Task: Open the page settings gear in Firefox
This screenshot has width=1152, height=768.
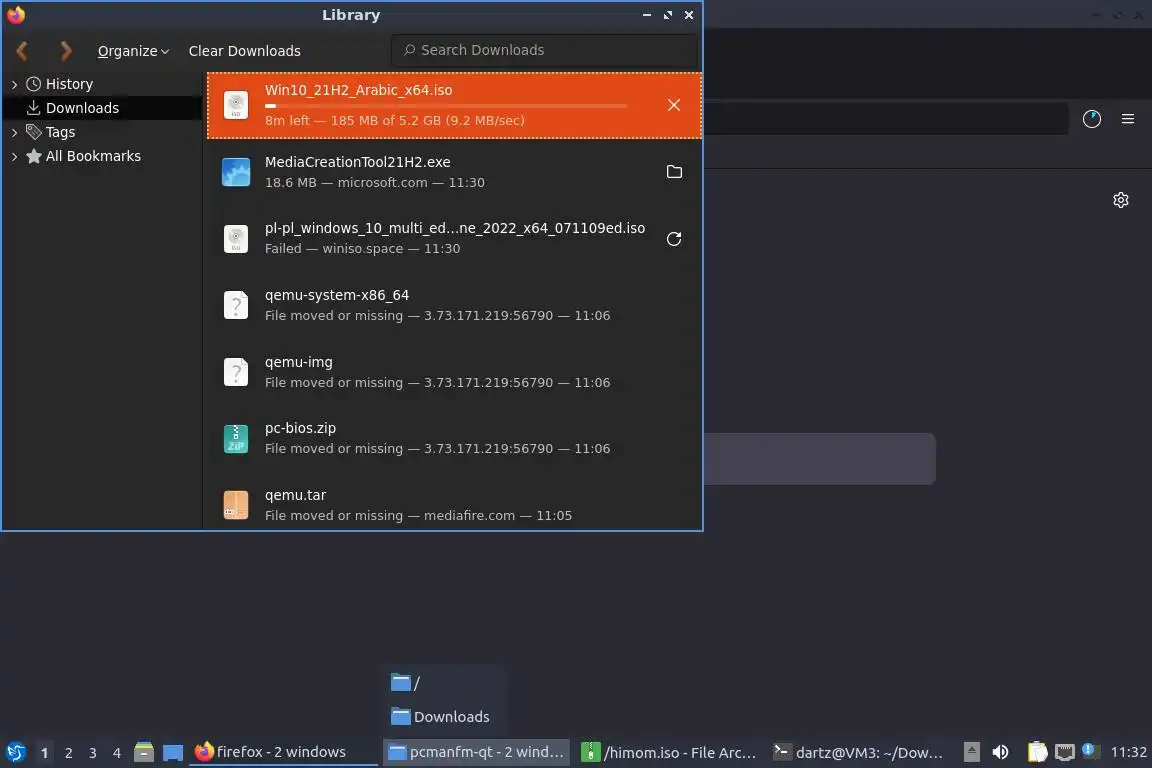Action: [1120, 200]
